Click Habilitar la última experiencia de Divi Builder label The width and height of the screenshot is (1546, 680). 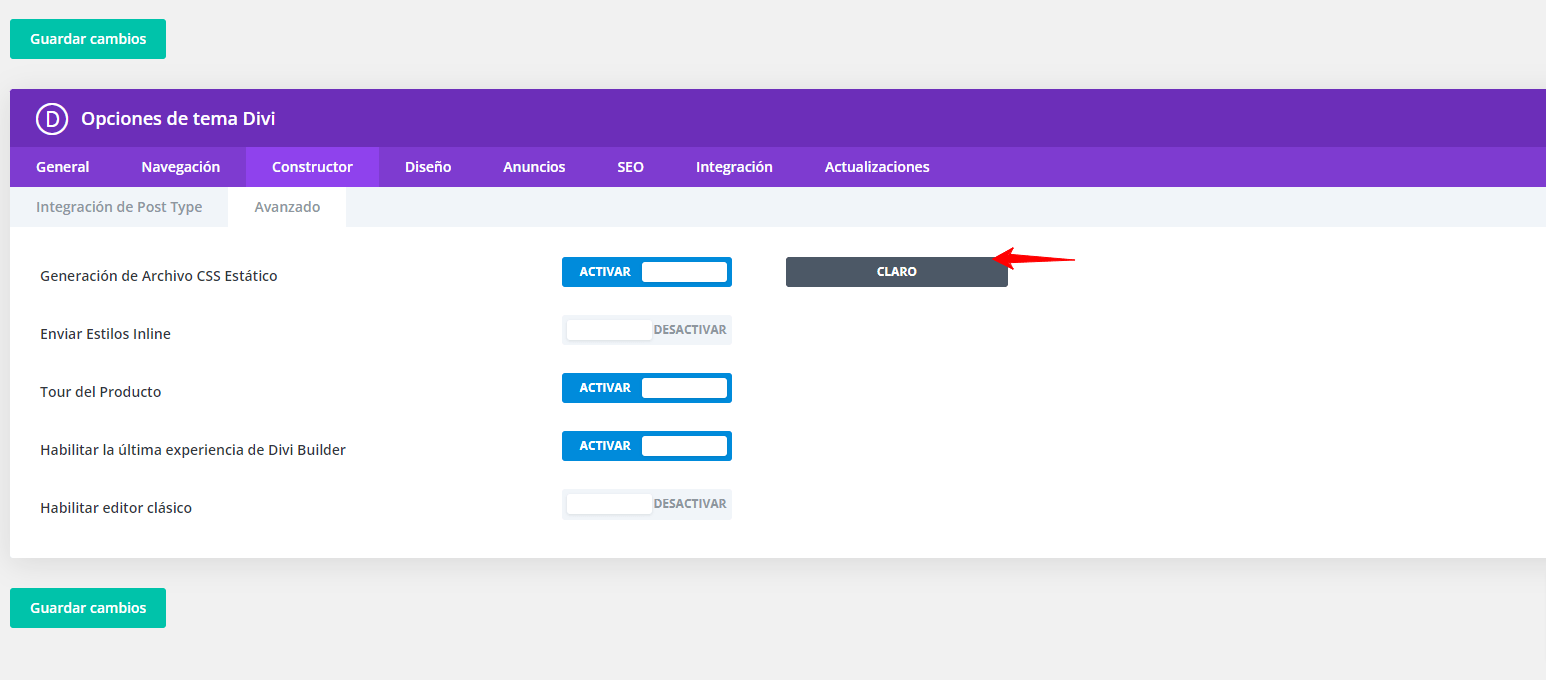point(193,450)
